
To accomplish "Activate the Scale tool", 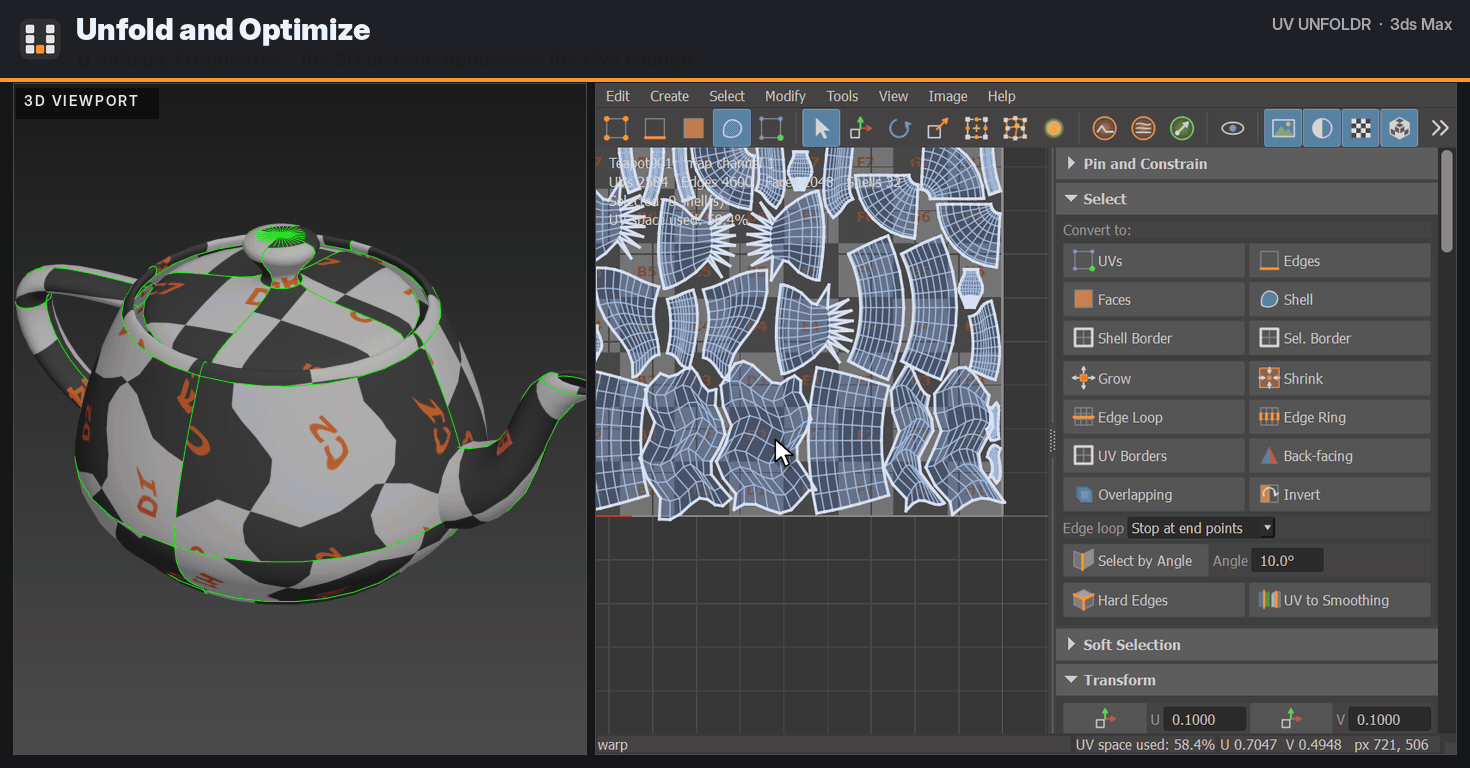I will (937, 128).
